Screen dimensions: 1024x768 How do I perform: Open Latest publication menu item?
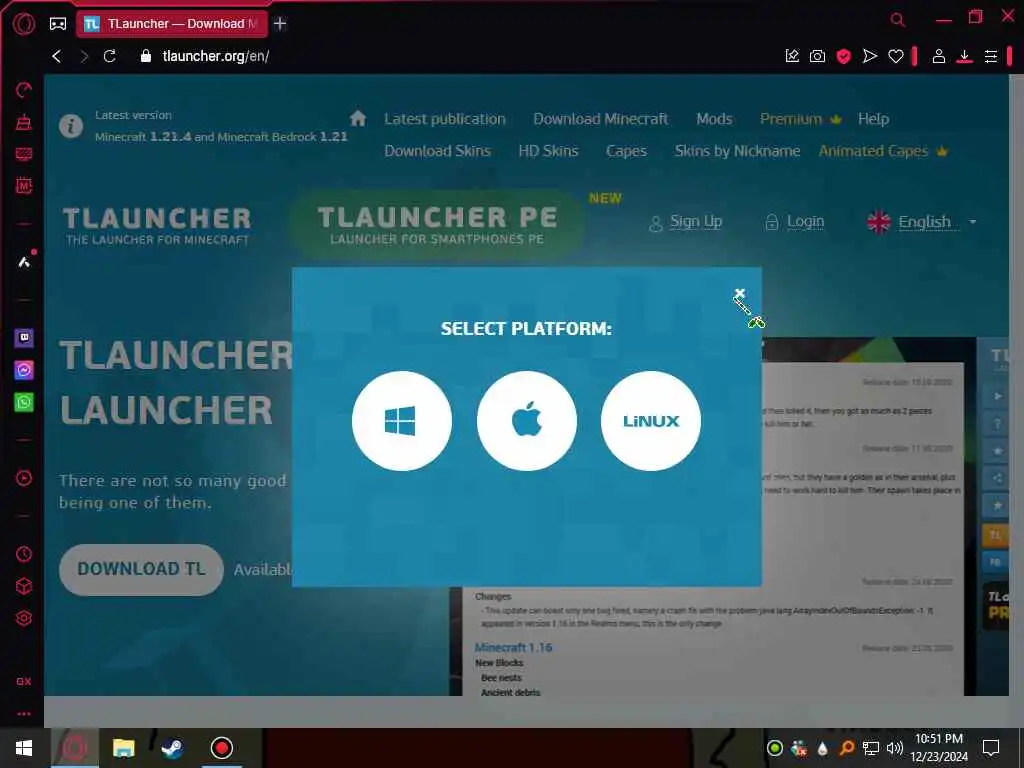[x=445, y=119]
